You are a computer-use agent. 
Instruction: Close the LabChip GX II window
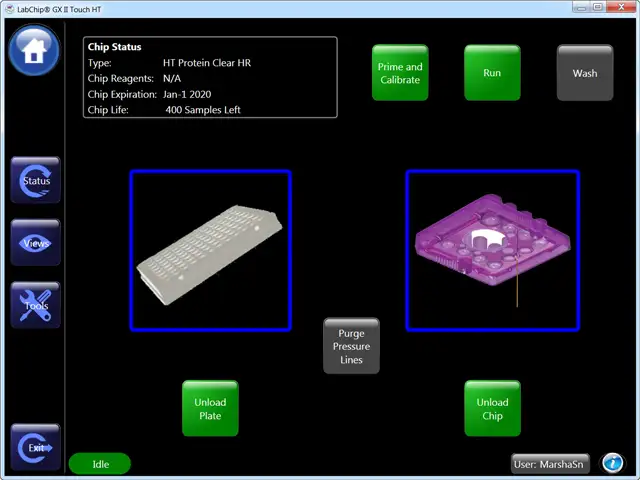(621, 7)
